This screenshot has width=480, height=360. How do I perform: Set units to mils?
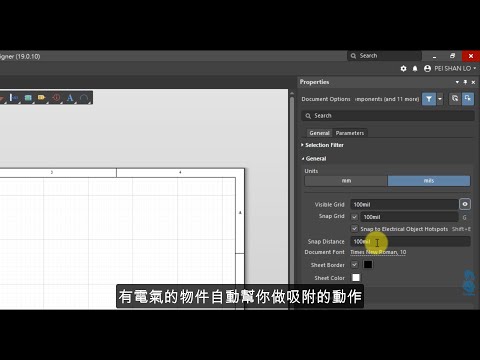click(x=429, y=181)
